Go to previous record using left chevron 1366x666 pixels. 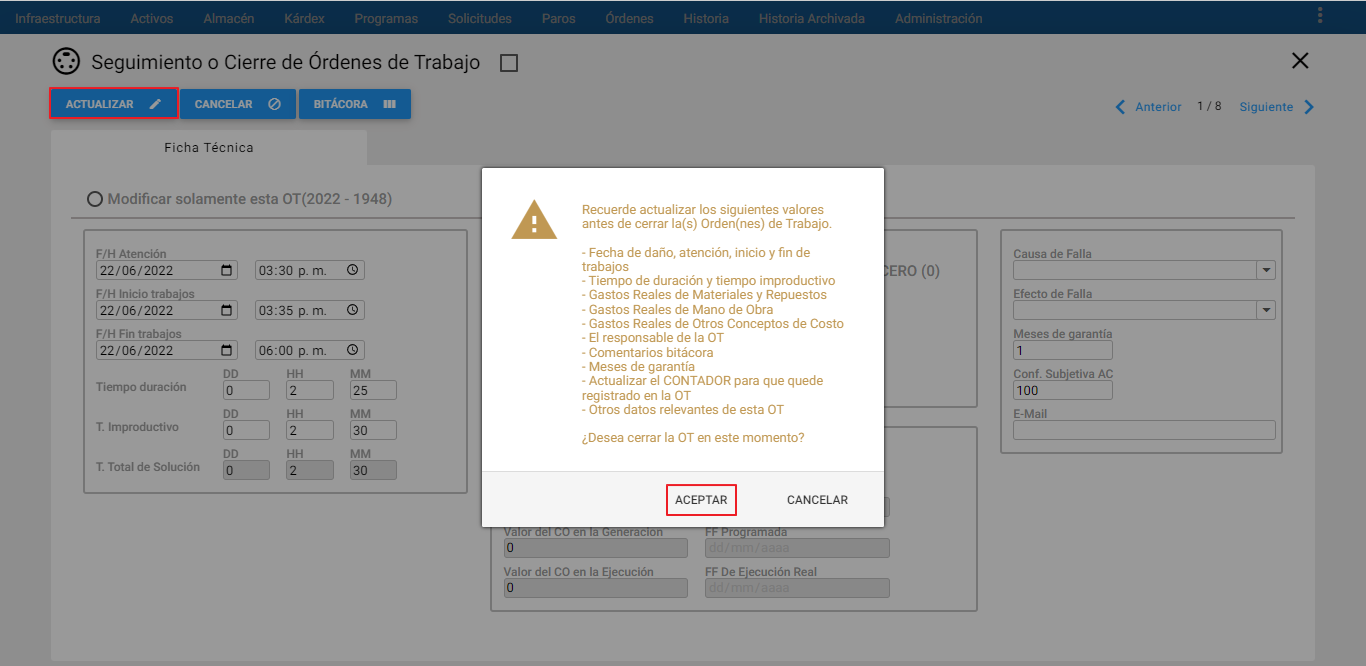tap(1121, 107)
